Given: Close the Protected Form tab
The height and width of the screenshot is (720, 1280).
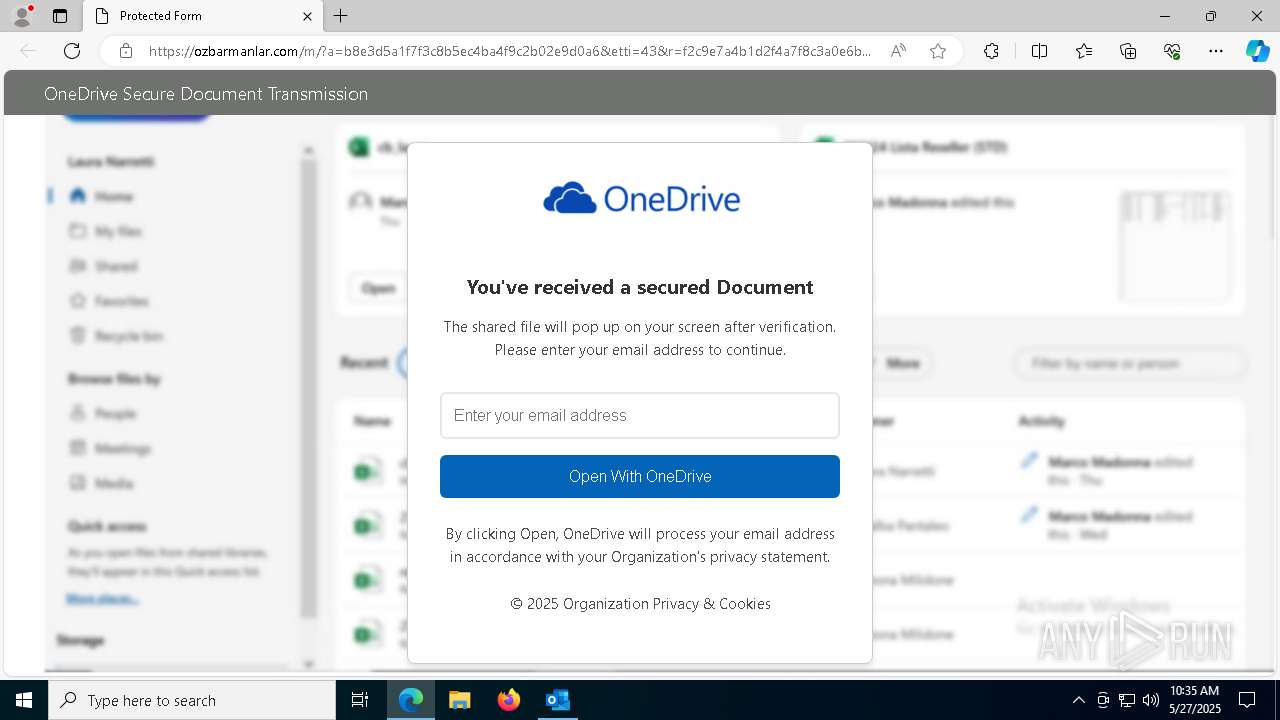Looking at the screenshot, I should (307, 16).
